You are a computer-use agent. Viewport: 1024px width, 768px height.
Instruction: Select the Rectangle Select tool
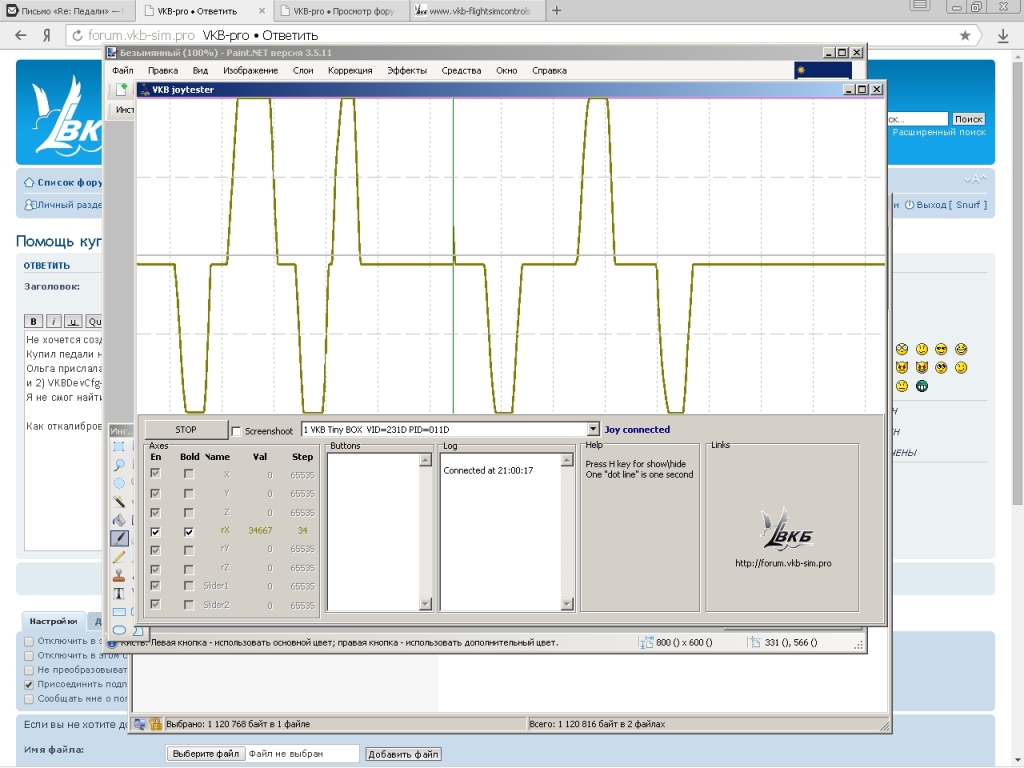click(119, 447)
